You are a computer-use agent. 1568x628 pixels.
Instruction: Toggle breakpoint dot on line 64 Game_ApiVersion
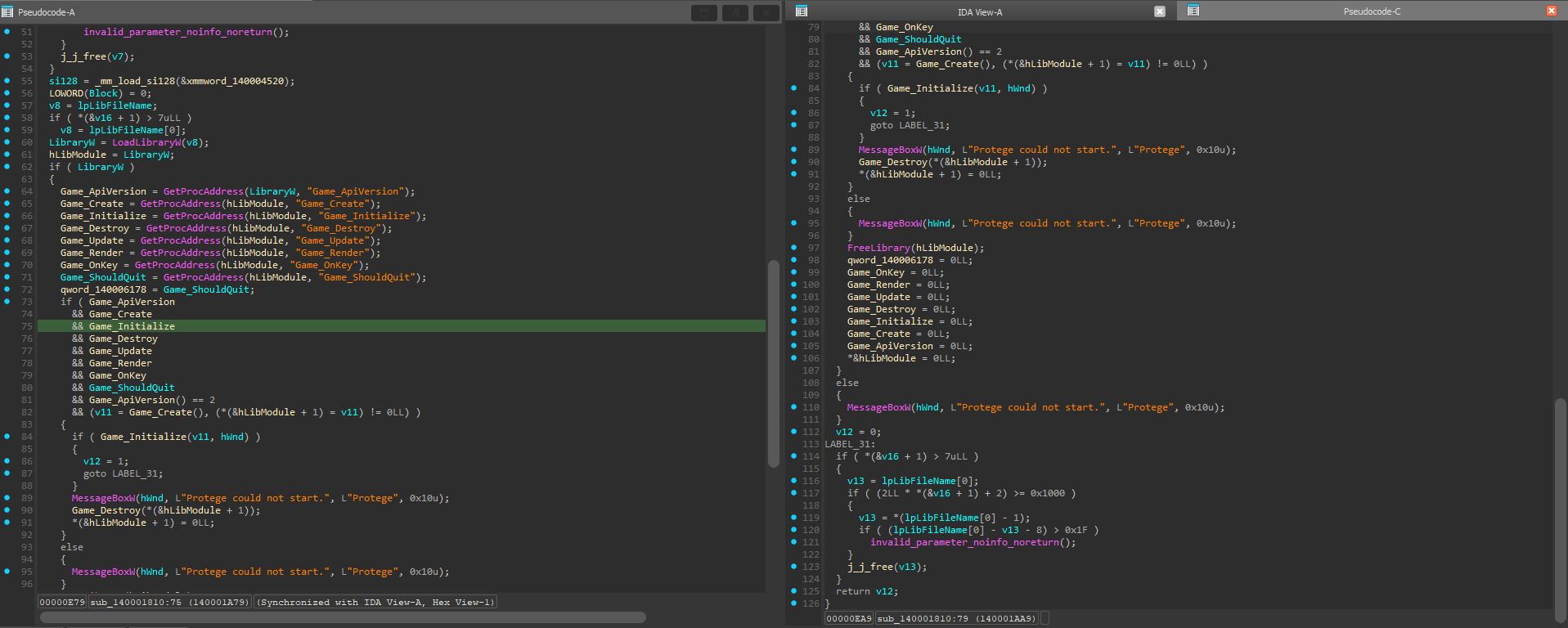point(7,191)
